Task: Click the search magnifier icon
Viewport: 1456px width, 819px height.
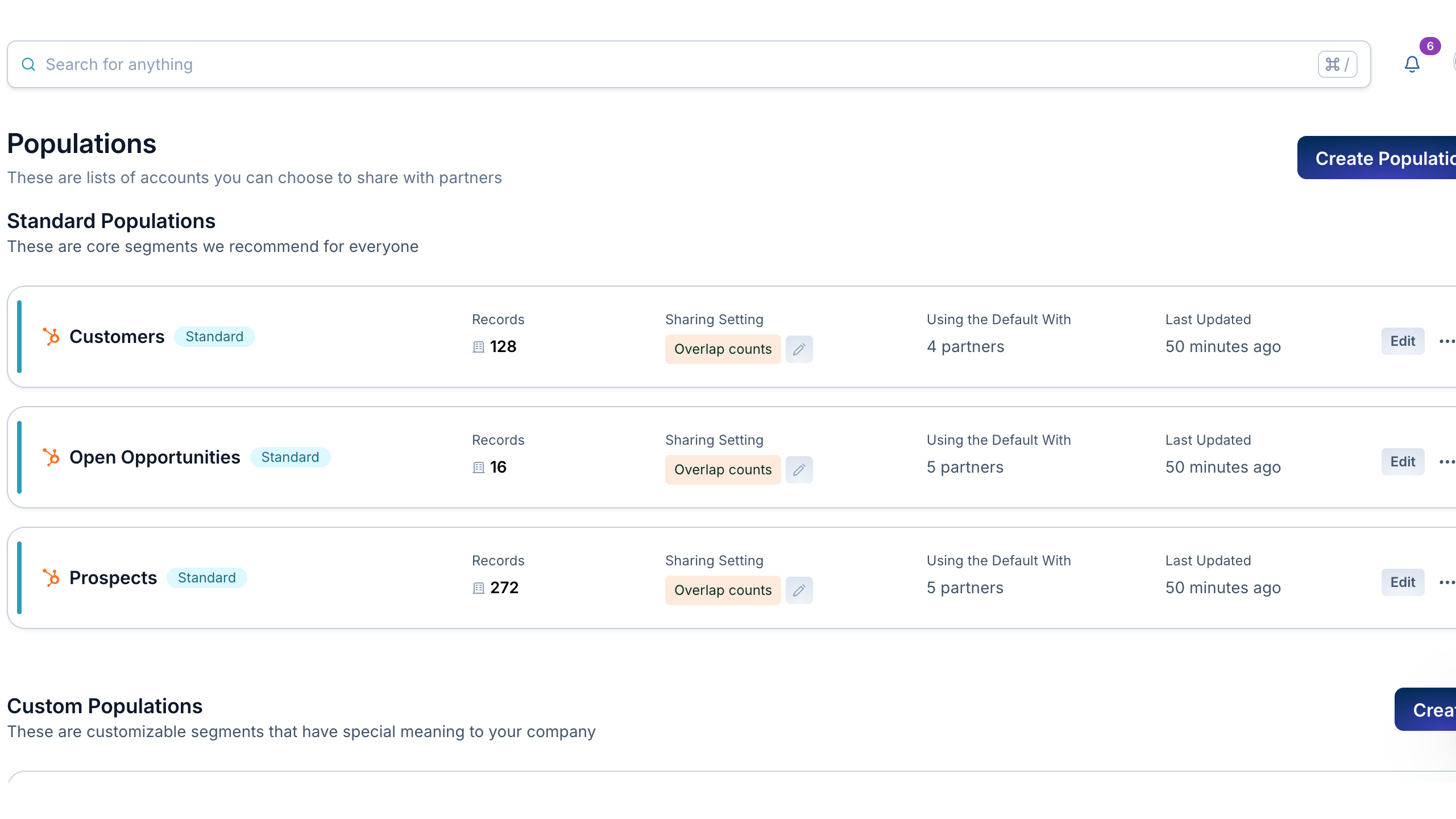Action: (28, 64)
